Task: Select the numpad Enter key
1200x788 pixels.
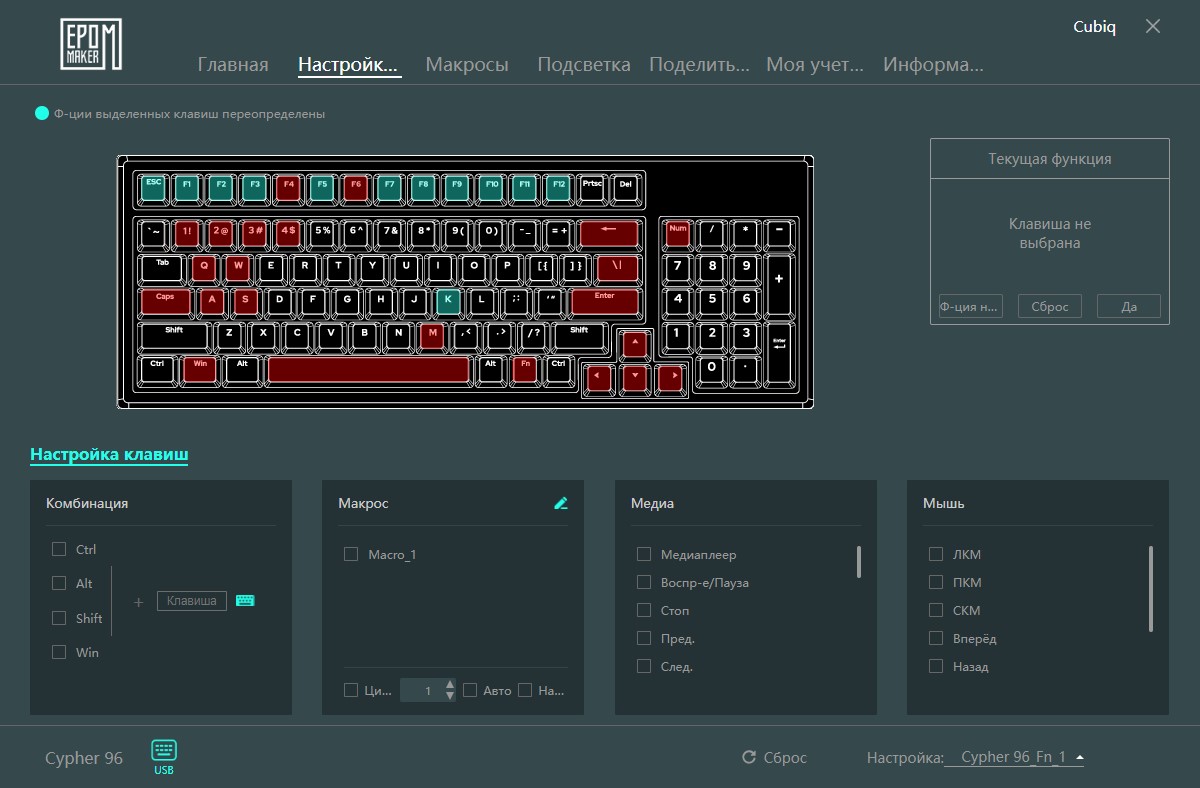Action: pyautogui.click(x=779, y=352)
